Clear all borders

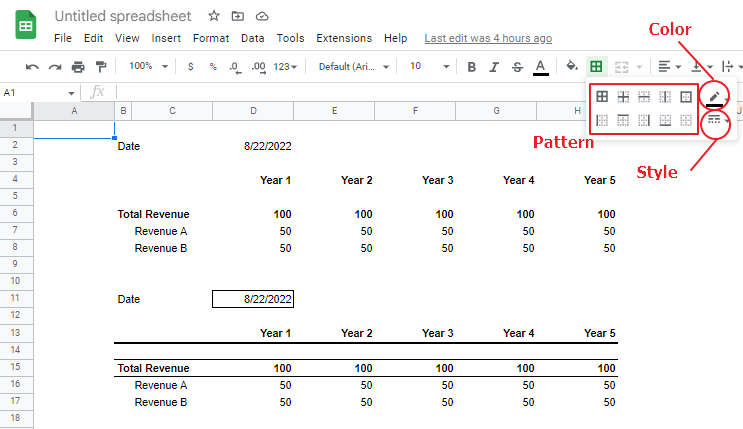686,120
